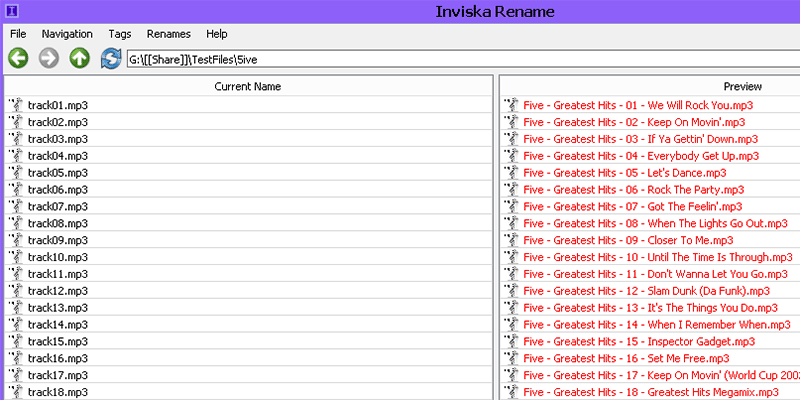Viewport: 800px width, 400px height.
Task: Click the audio icon beside track08.mp3
Action: tap(16, 222)
